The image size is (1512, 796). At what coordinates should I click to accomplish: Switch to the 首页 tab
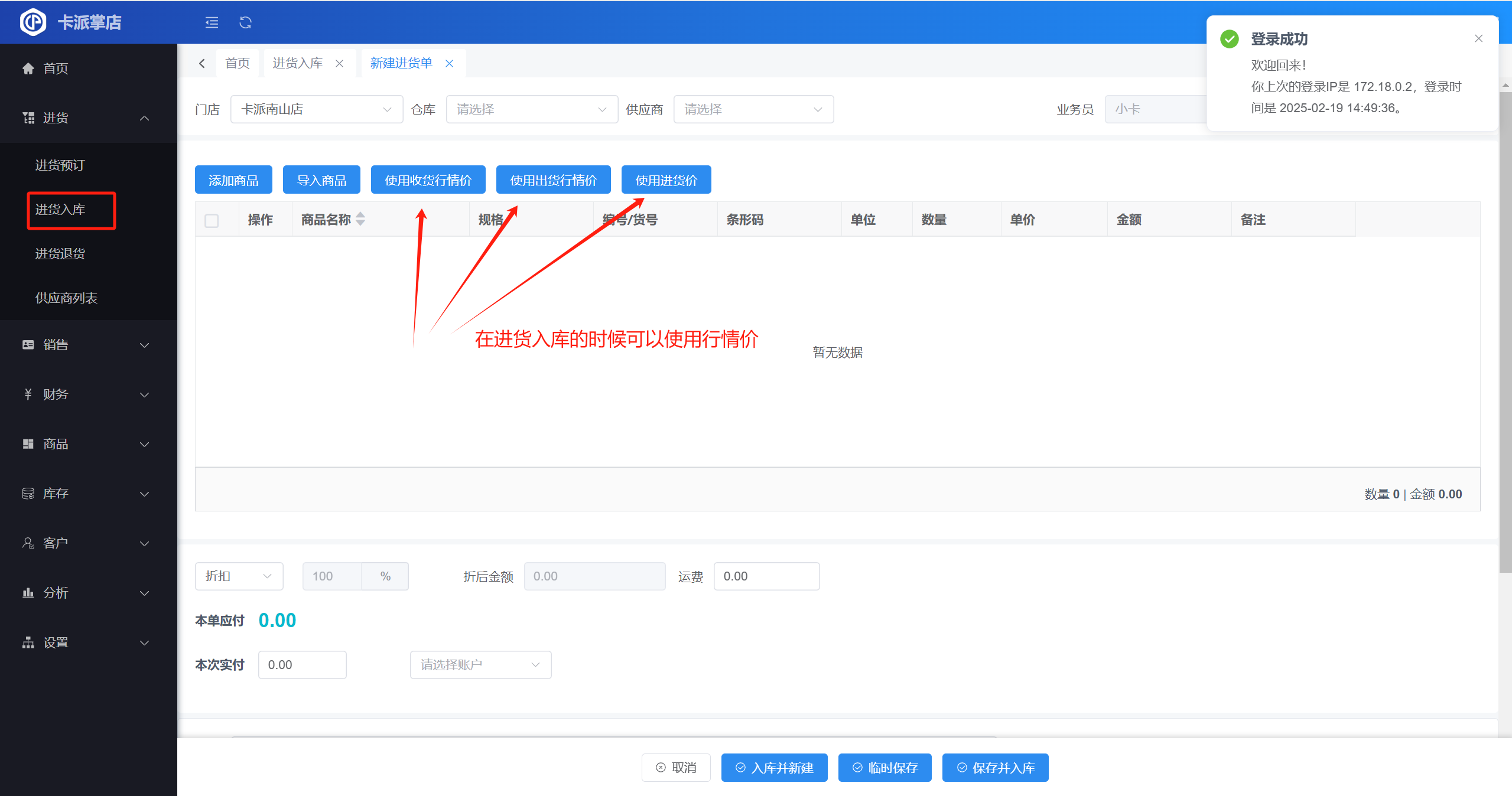(x=238, y=63)
